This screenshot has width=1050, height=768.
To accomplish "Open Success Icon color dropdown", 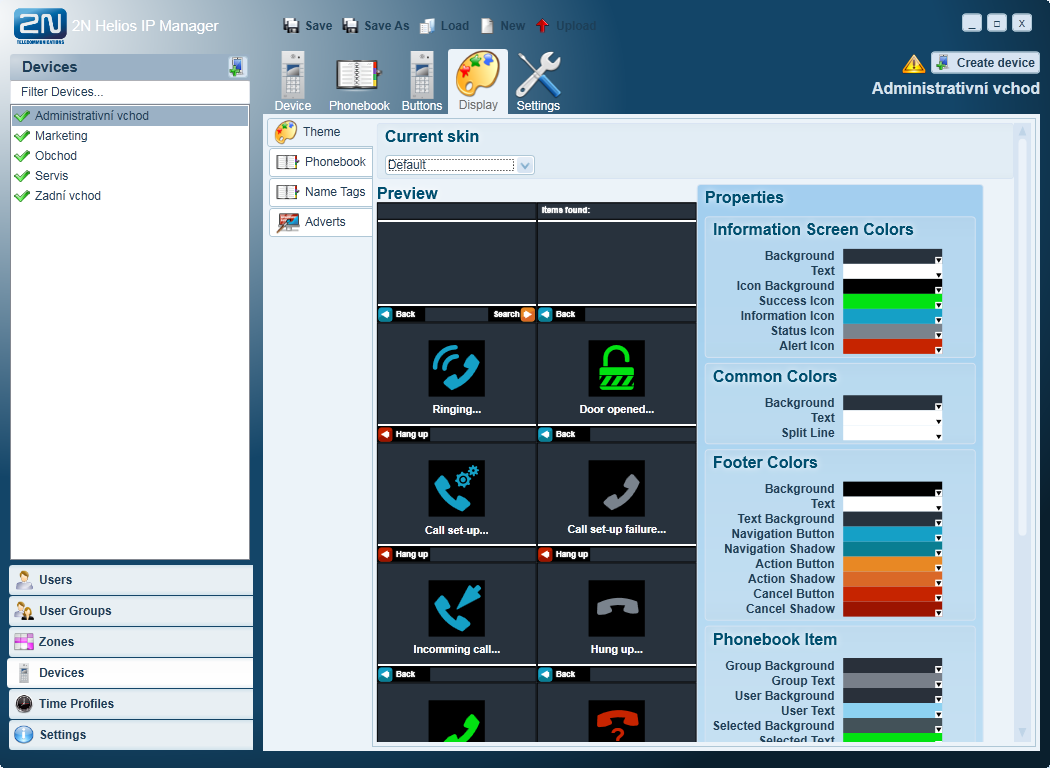I will tap(938, 304).
